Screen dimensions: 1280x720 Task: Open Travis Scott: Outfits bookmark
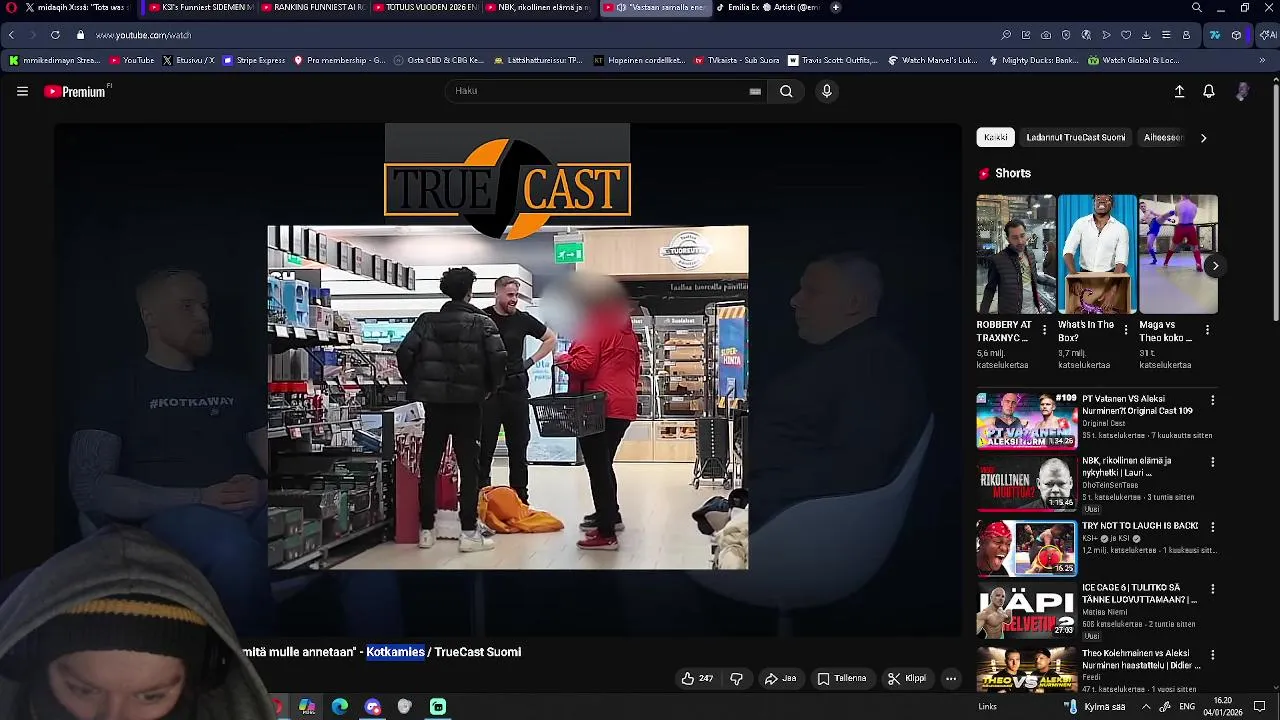833,60
